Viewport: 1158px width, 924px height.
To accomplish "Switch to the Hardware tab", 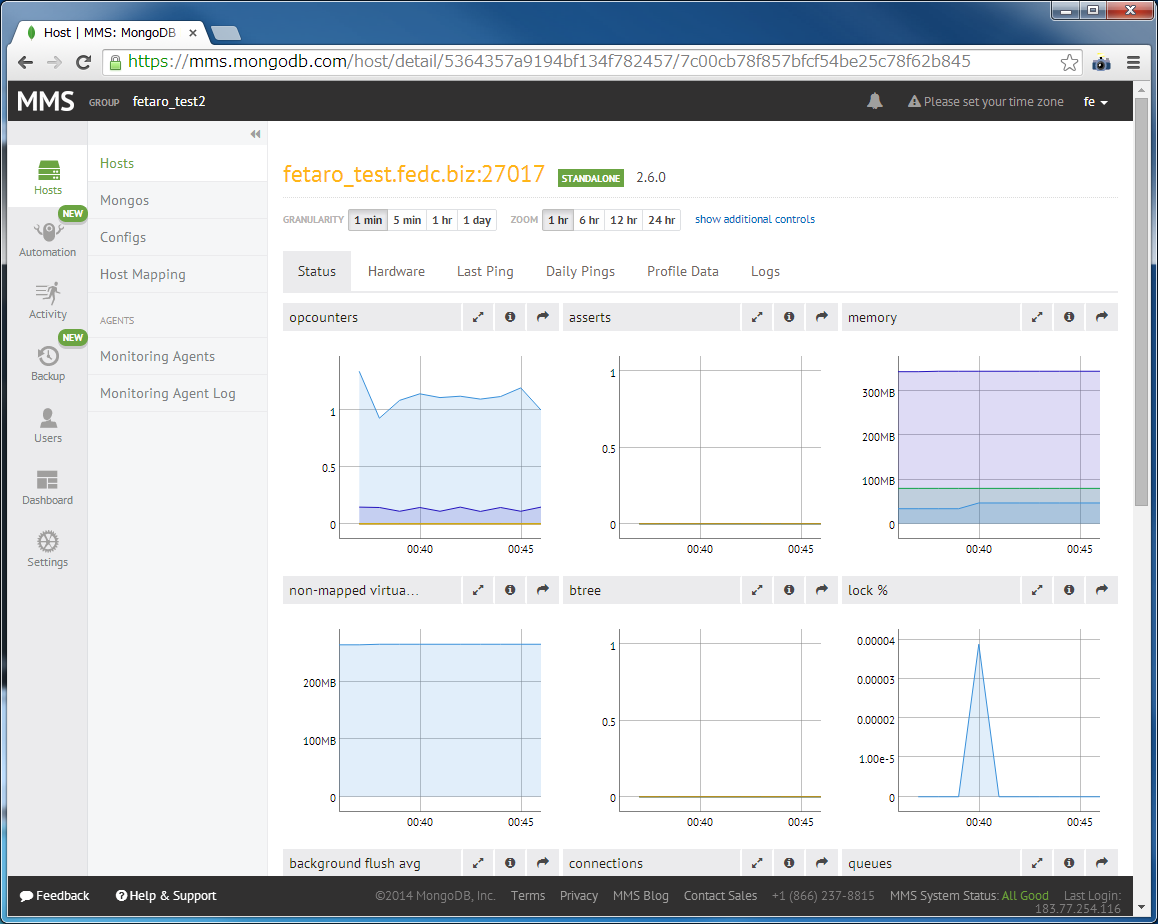I will click(x=396, y=271).
